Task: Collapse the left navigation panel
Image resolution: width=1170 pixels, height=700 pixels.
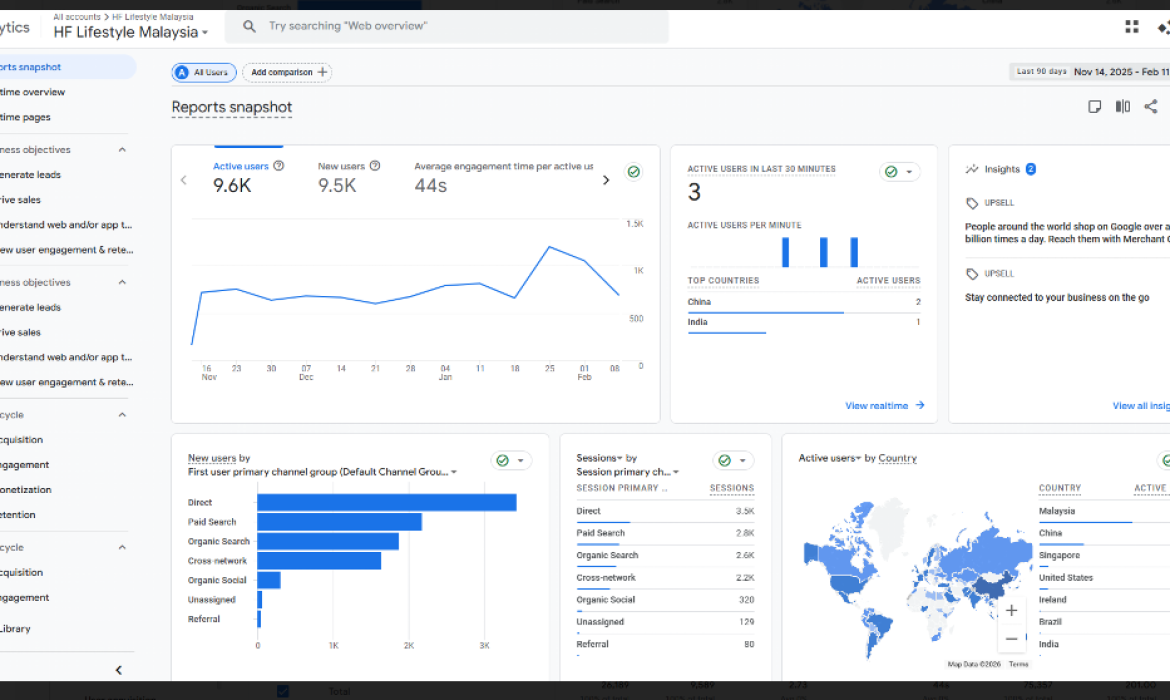Action: coord(118,669)
